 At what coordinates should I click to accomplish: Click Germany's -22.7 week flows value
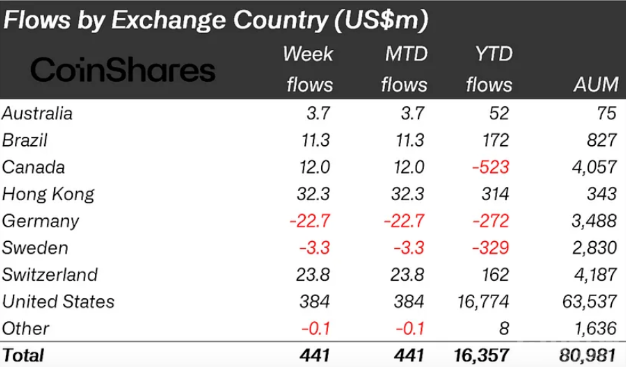tap(310, 221)
